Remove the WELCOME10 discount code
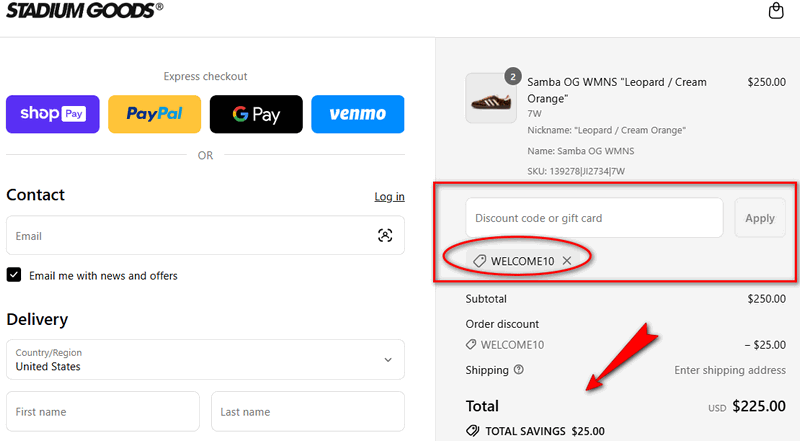 click(x=567, y=261)
